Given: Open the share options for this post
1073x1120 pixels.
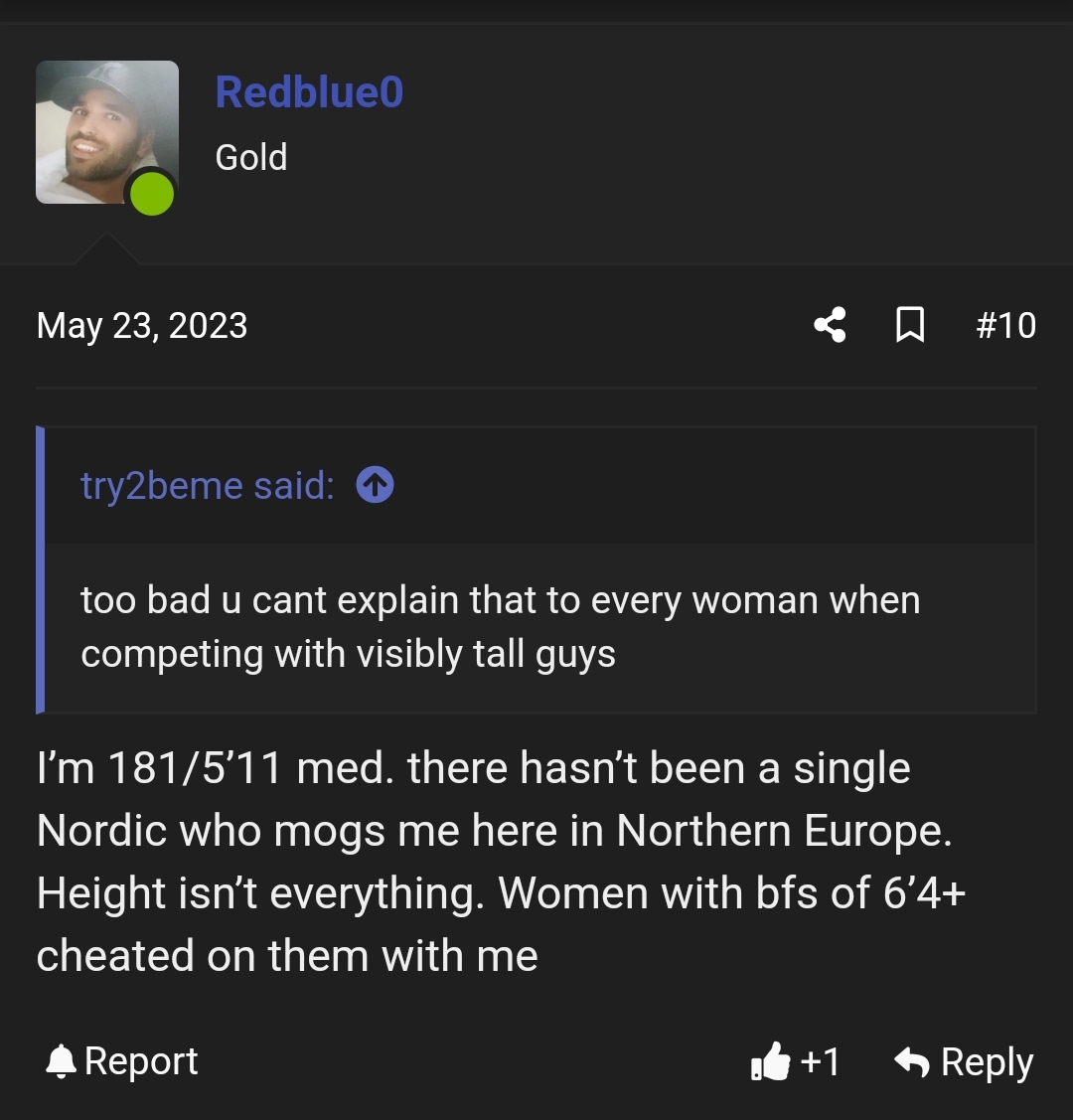Looking at the screenshot, I should (830, 325).
